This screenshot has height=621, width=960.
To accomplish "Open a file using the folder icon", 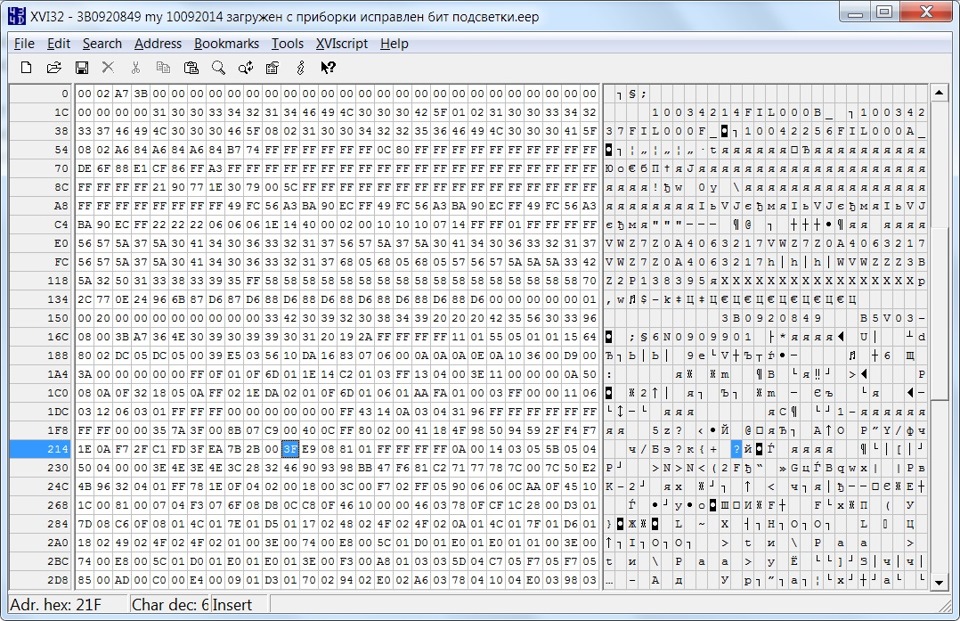I will tap(54, 67).
